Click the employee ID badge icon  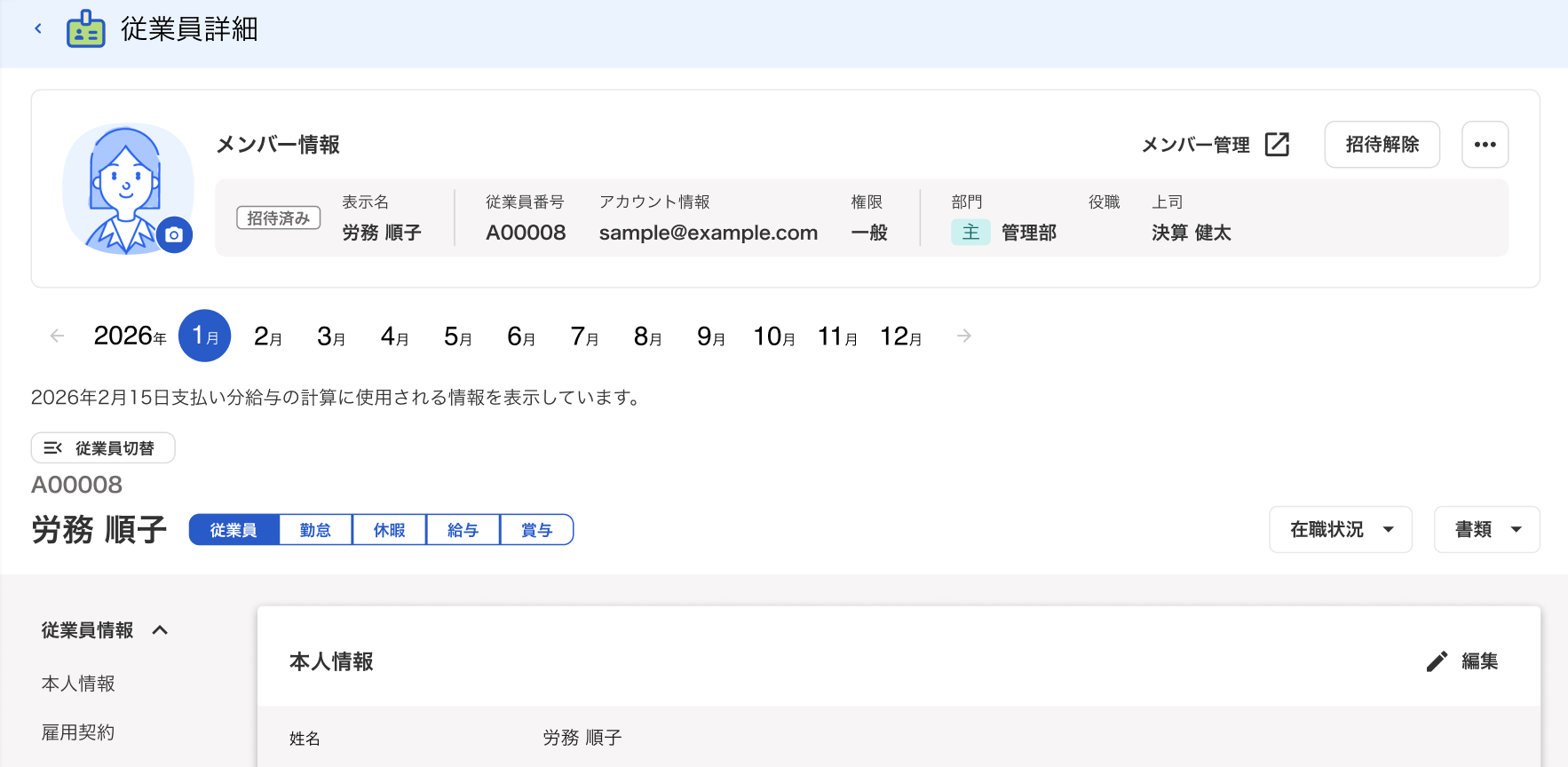[x=86, y=28]
